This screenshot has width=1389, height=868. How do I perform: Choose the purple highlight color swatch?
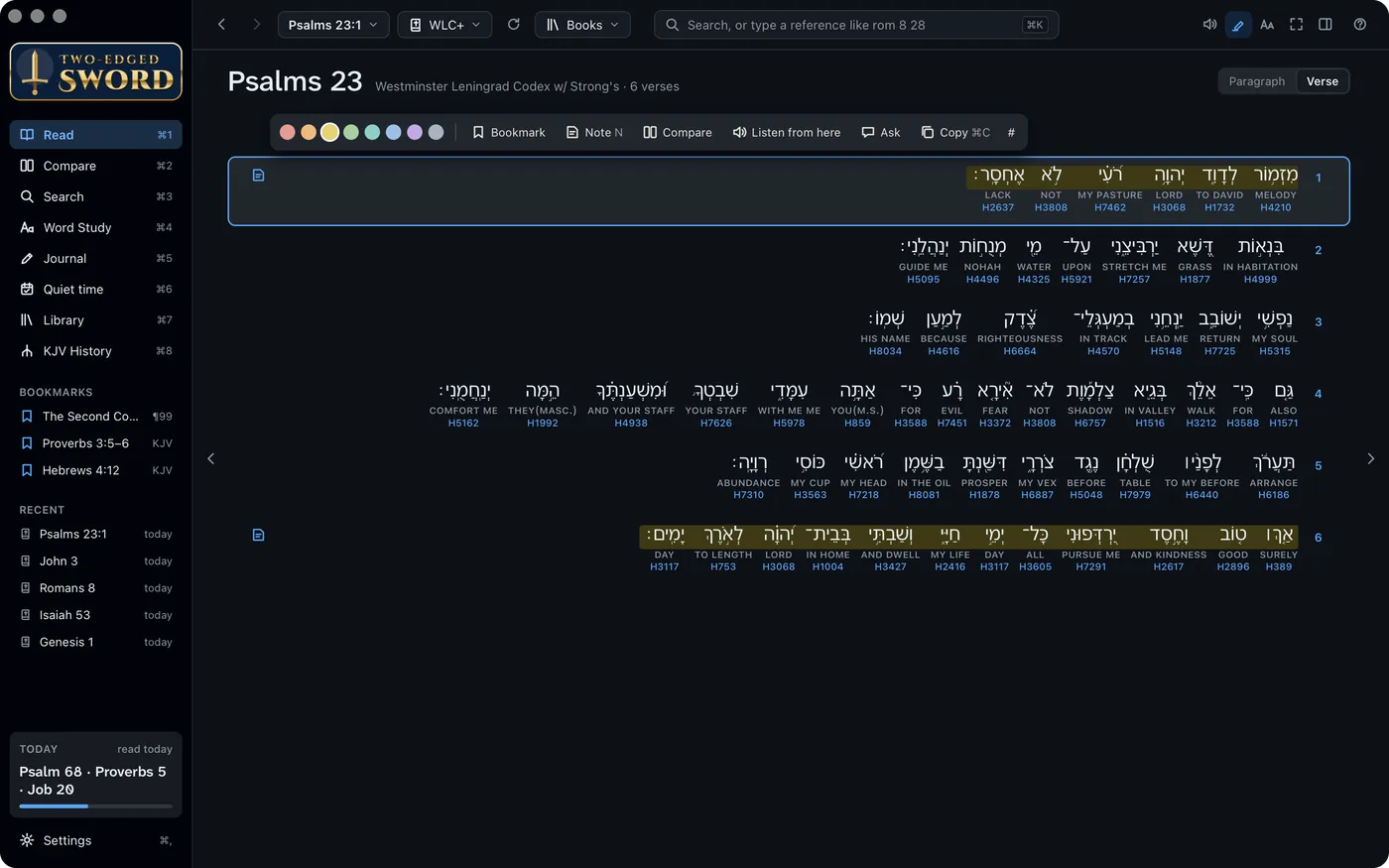[x=415, y=132]
